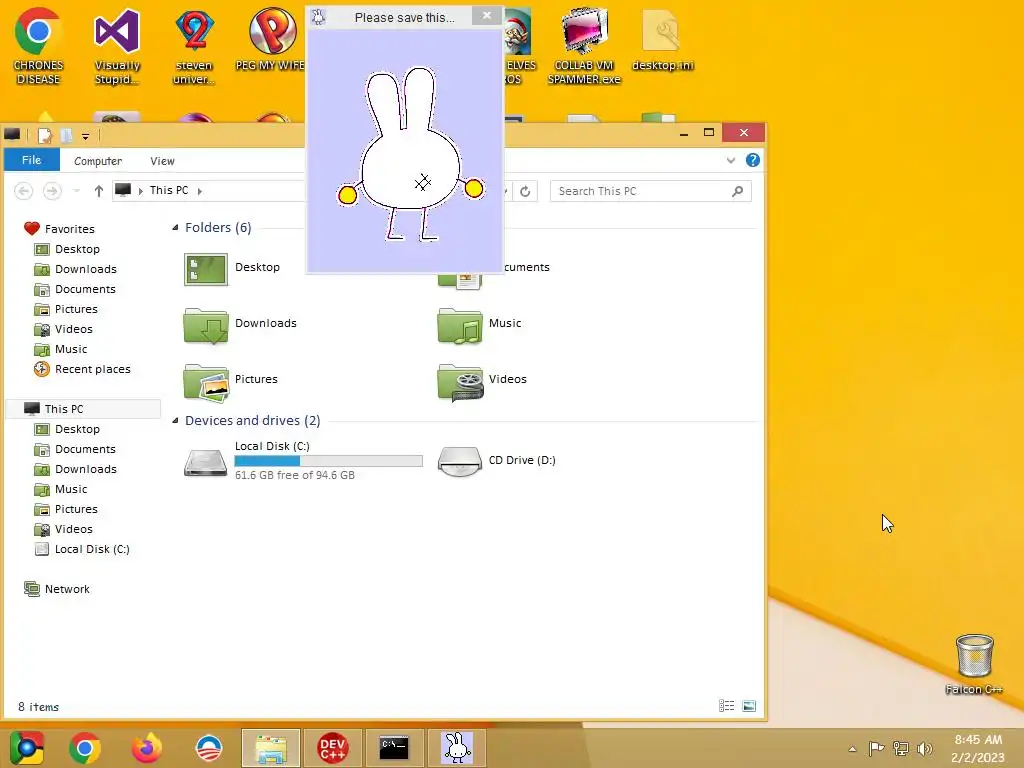Select Music under Favorites
1024x768 pixels.
61,349
